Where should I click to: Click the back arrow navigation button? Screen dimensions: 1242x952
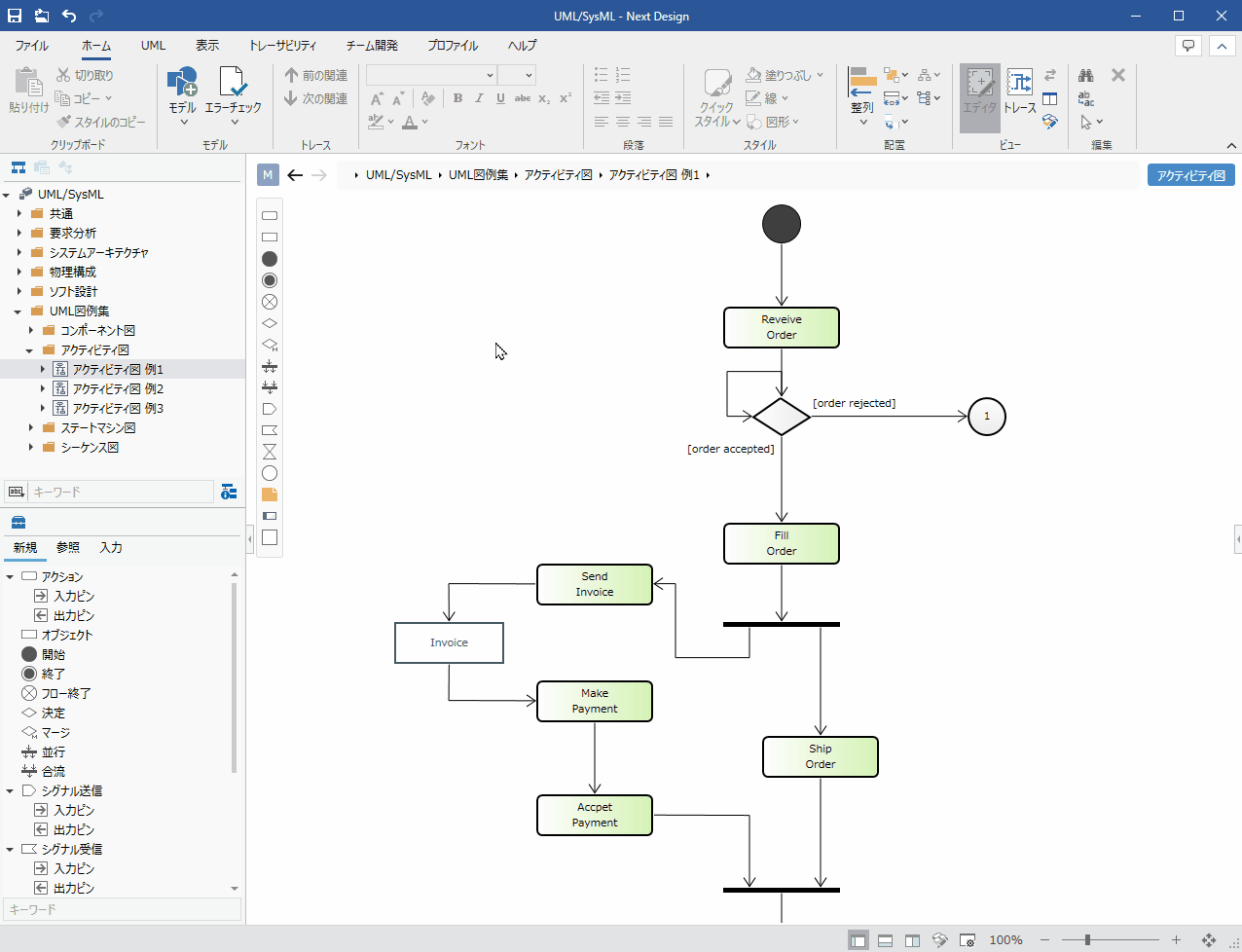click(x=295, y=175)
